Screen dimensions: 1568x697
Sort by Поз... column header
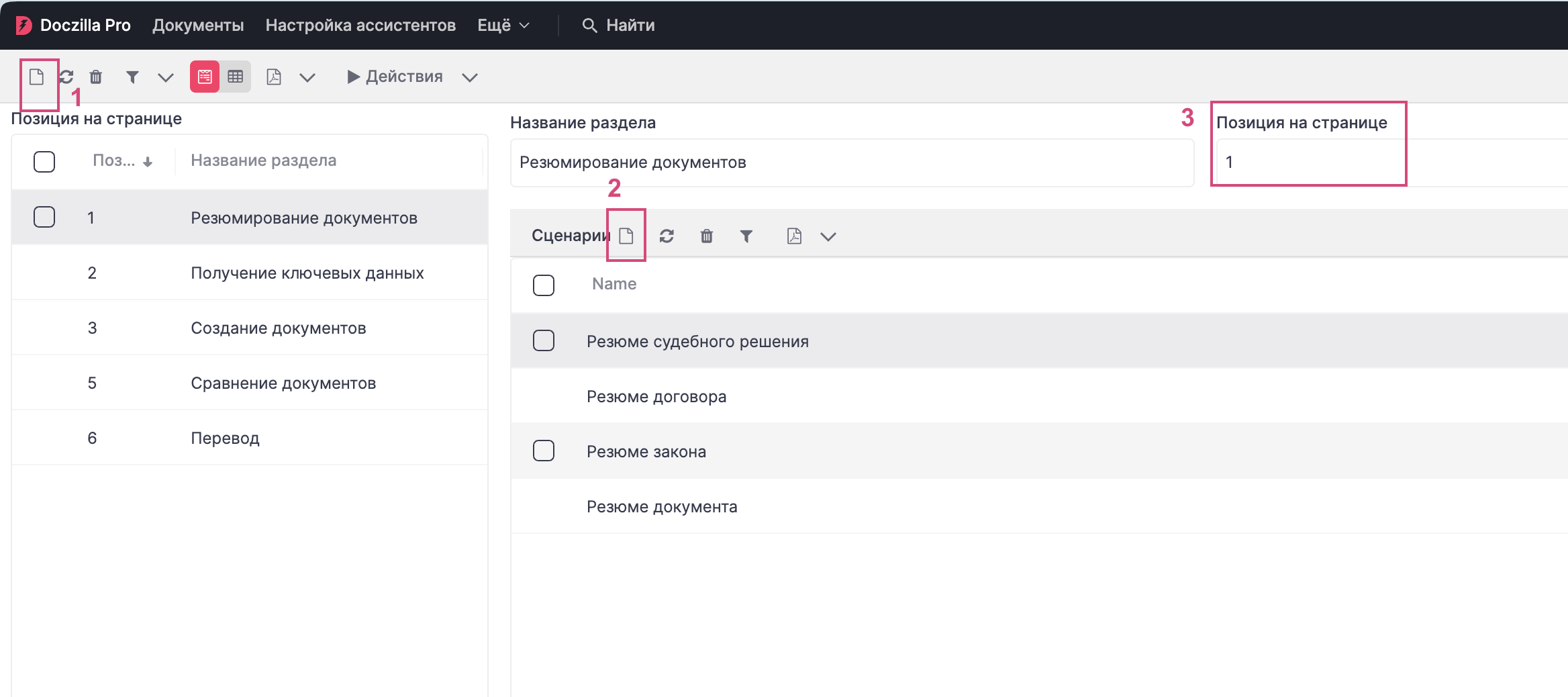pyautogui.click(x=123, y=160)
